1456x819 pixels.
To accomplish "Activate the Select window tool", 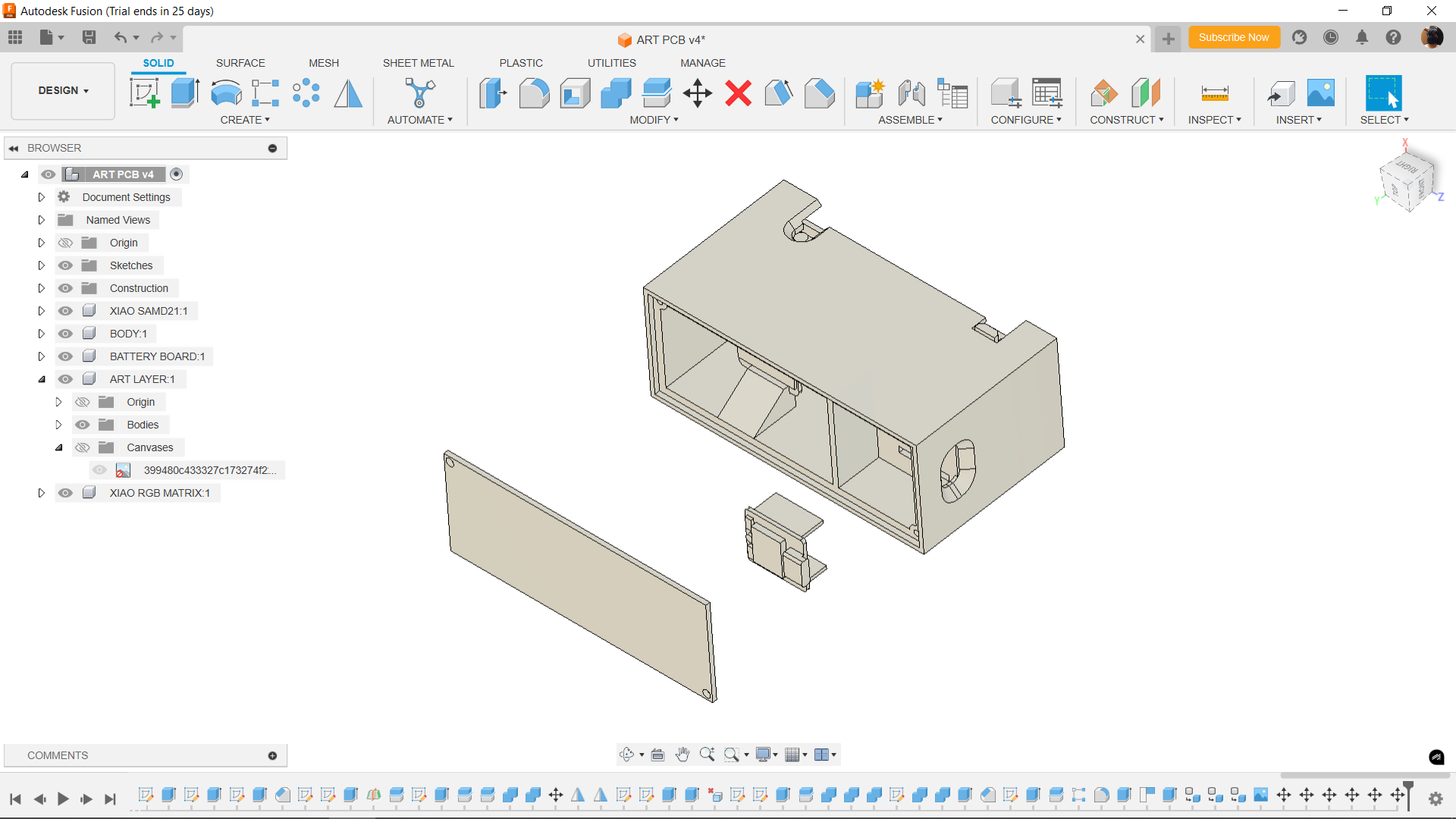I will [1384, 93].
